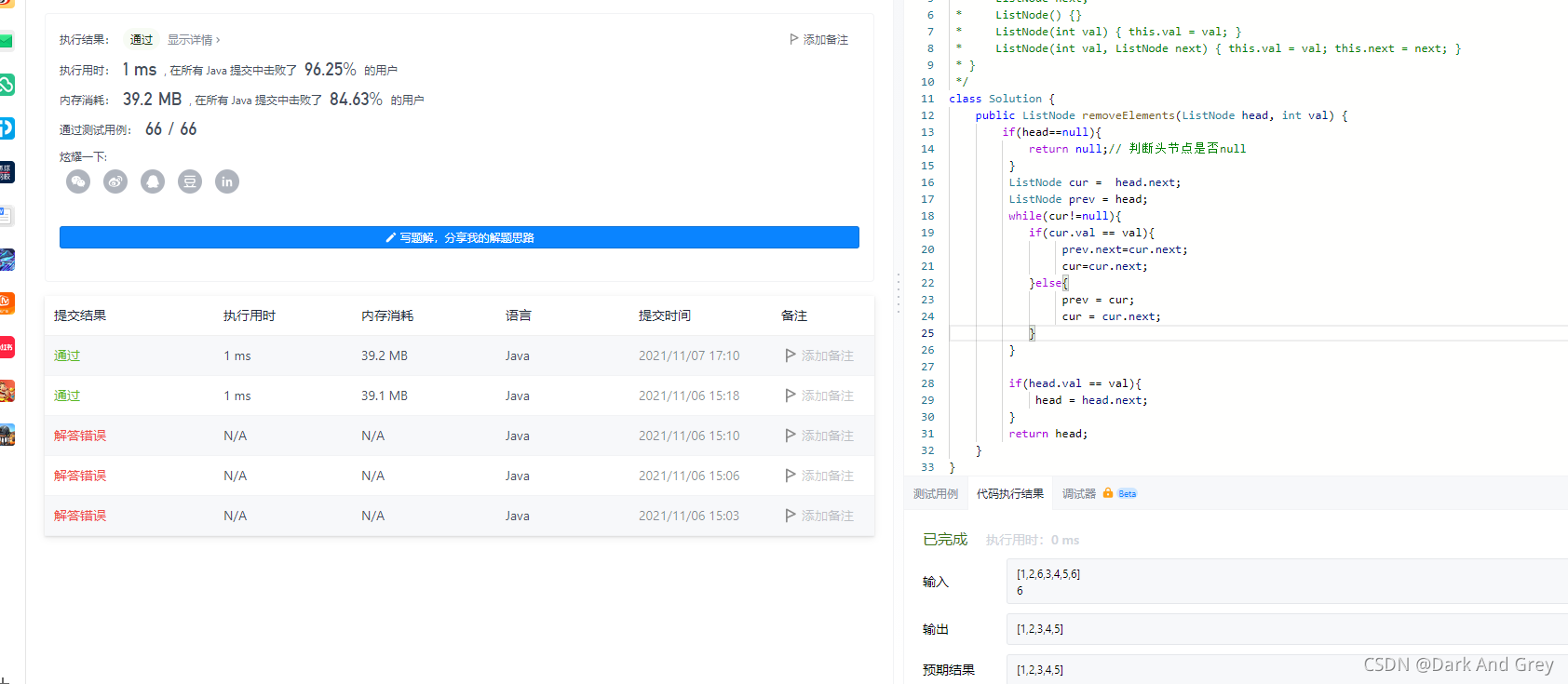Open the green mail app in the left dock
This screenshot has height=684, width=1568.
tap(7, 41)
